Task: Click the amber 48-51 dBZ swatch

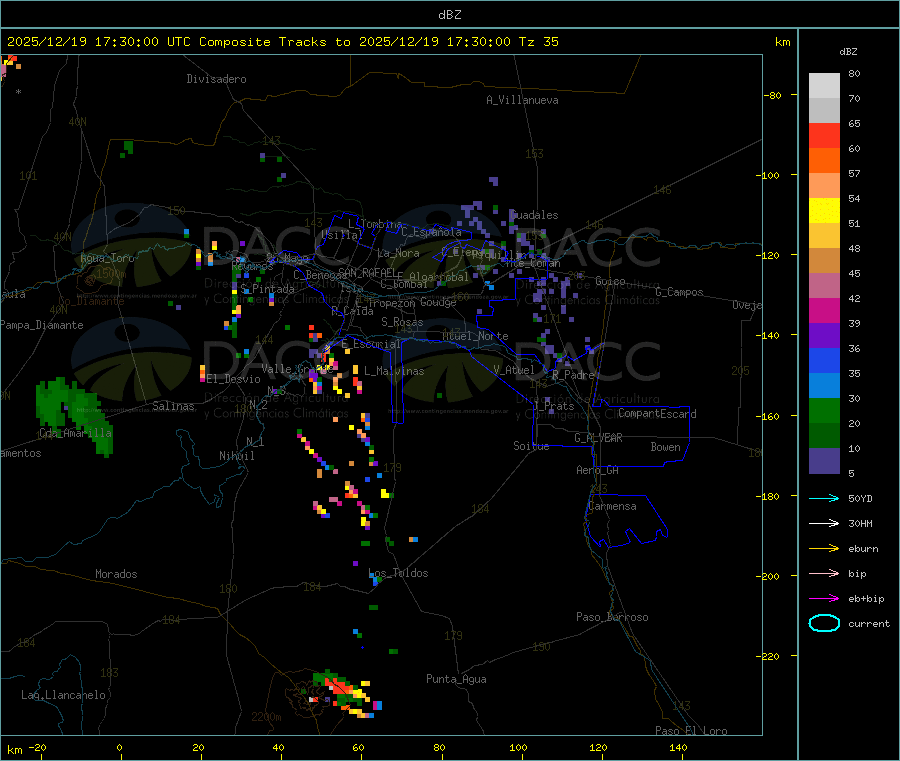Action: [824, 235]
